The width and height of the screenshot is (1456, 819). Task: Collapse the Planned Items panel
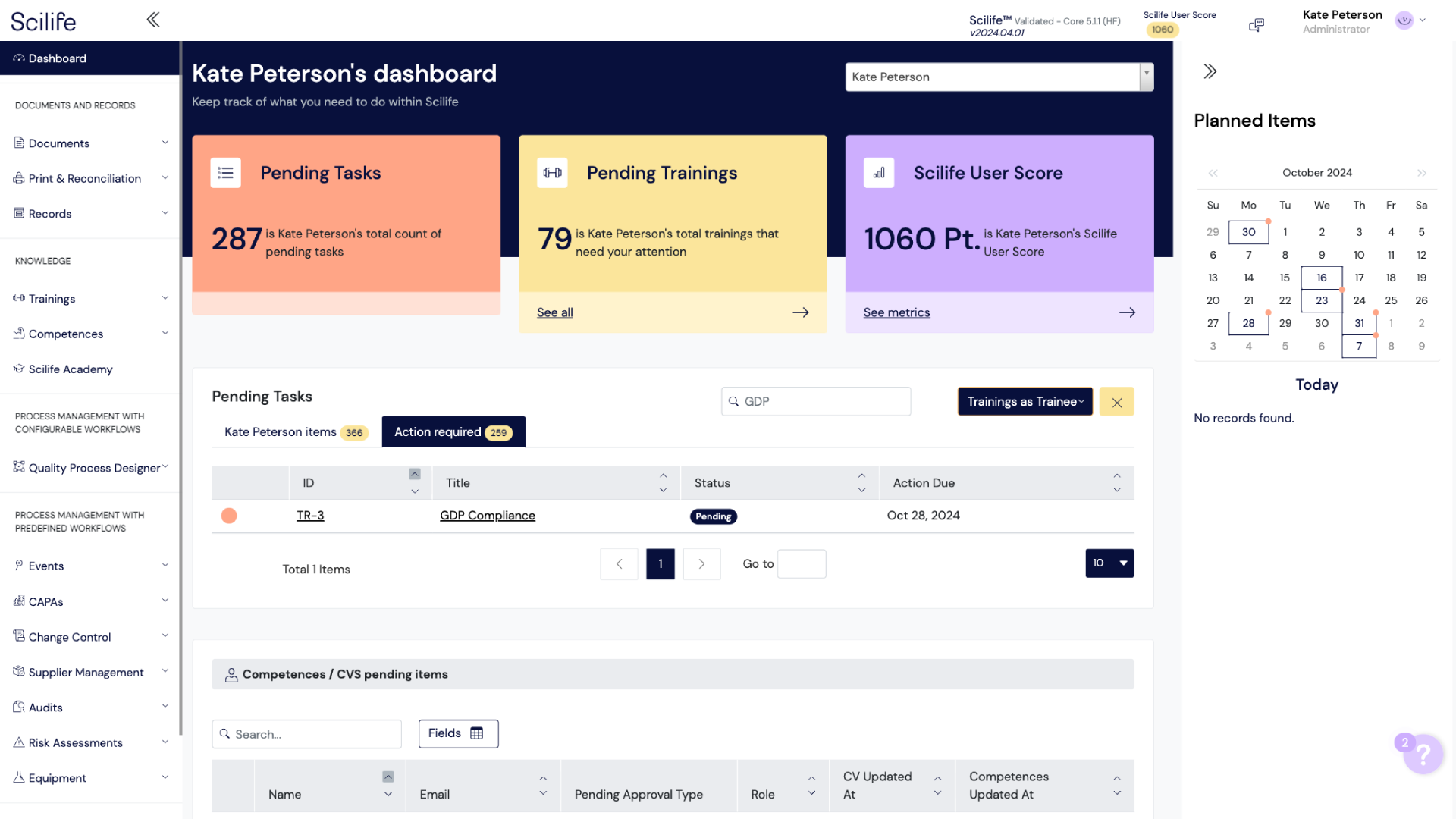pos(1210,71)
